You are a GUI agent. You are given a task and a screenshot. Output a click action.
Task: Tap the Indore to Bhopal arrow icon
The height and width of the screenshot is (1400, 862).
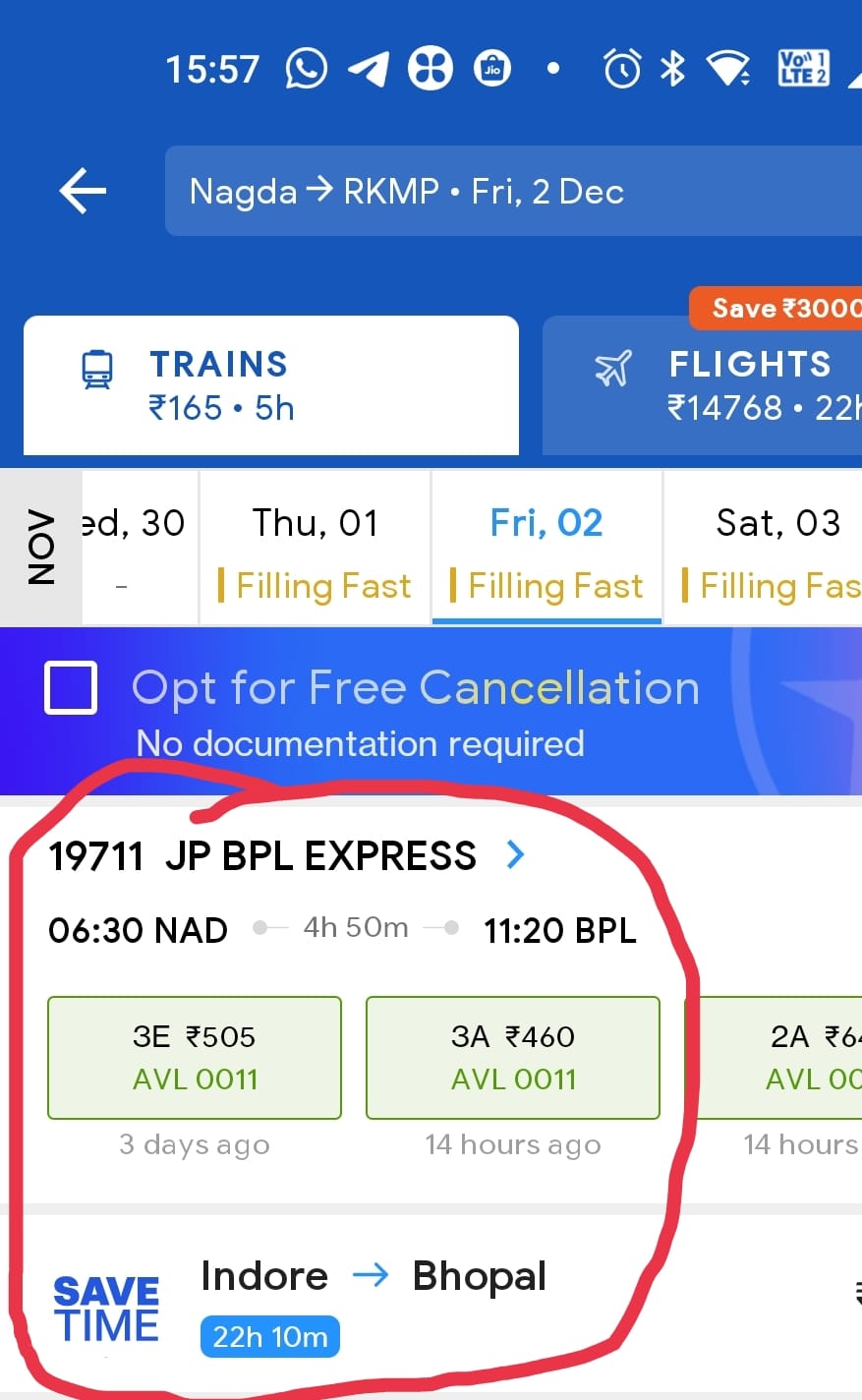point(371,1276)
